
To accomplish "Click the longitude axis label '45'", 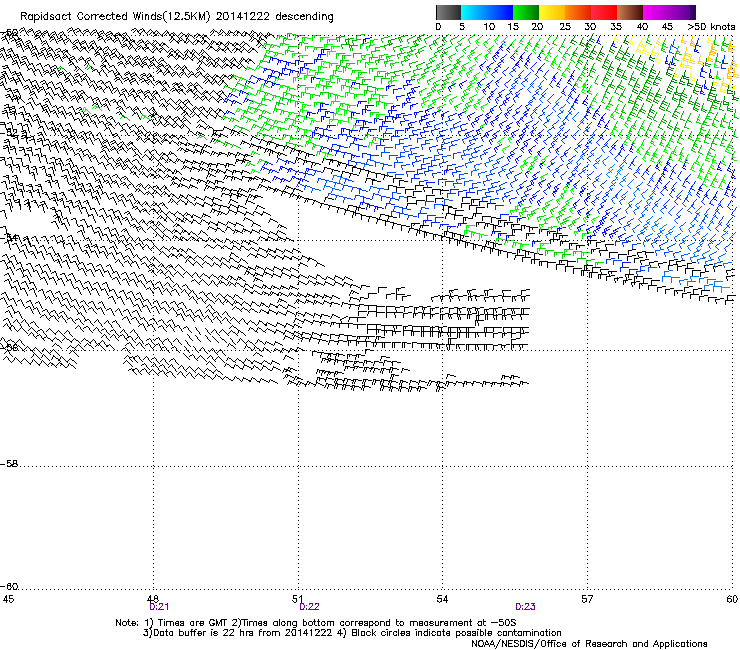I will (x=8, y=599).
